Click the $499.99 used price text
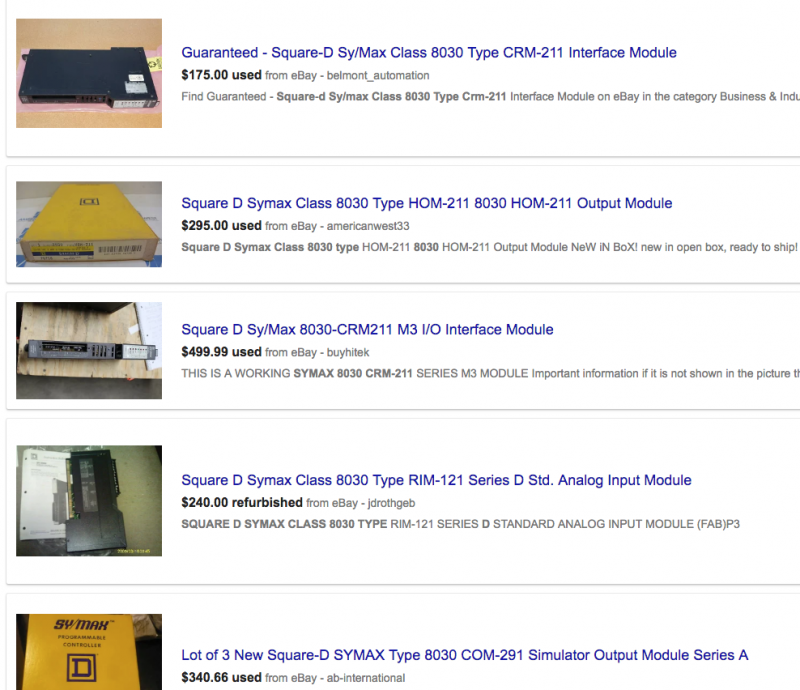 (221, 352)
